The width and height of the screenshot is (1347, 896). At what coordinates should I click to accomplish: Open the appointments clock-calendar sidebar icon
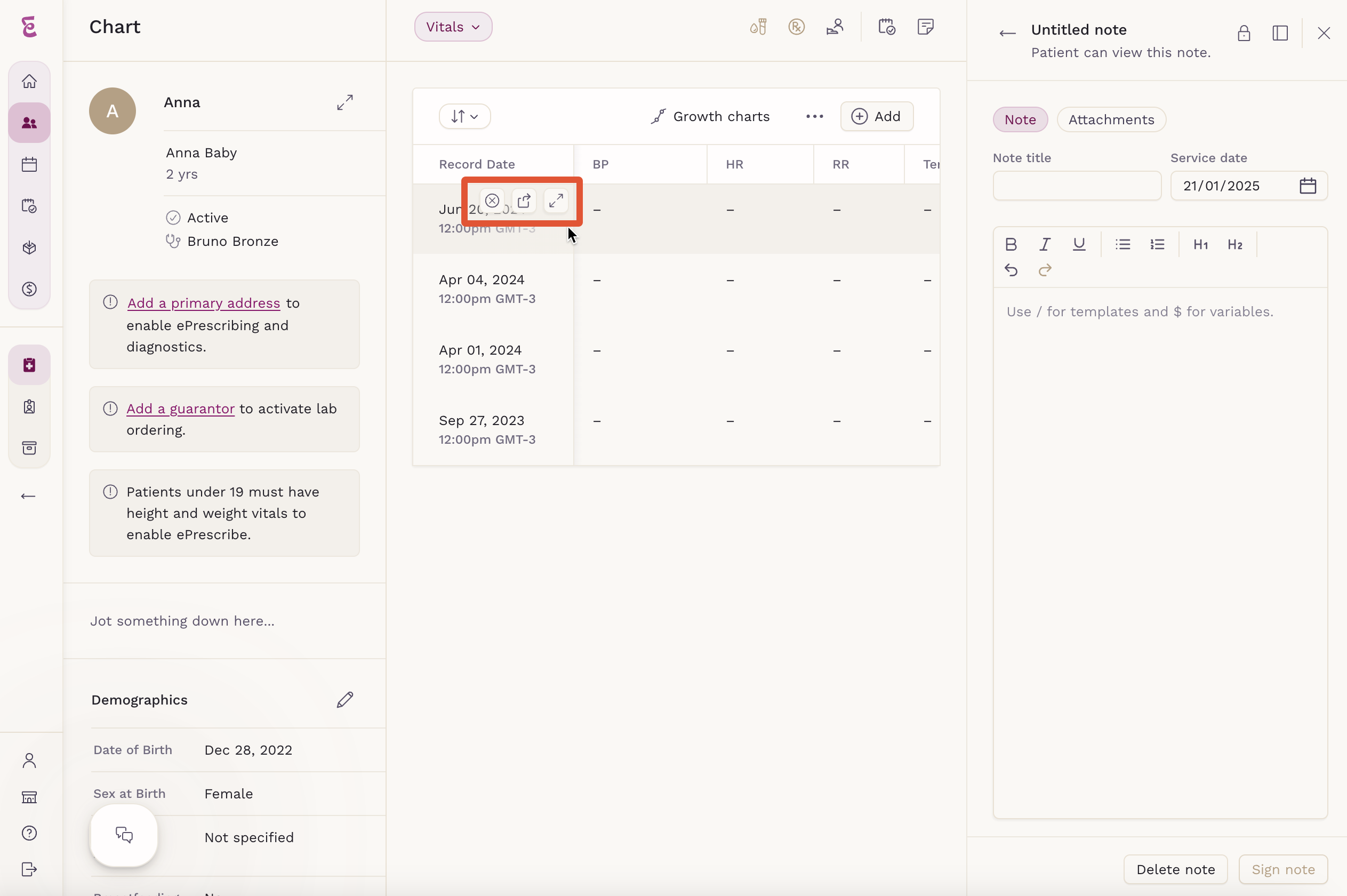29,206
